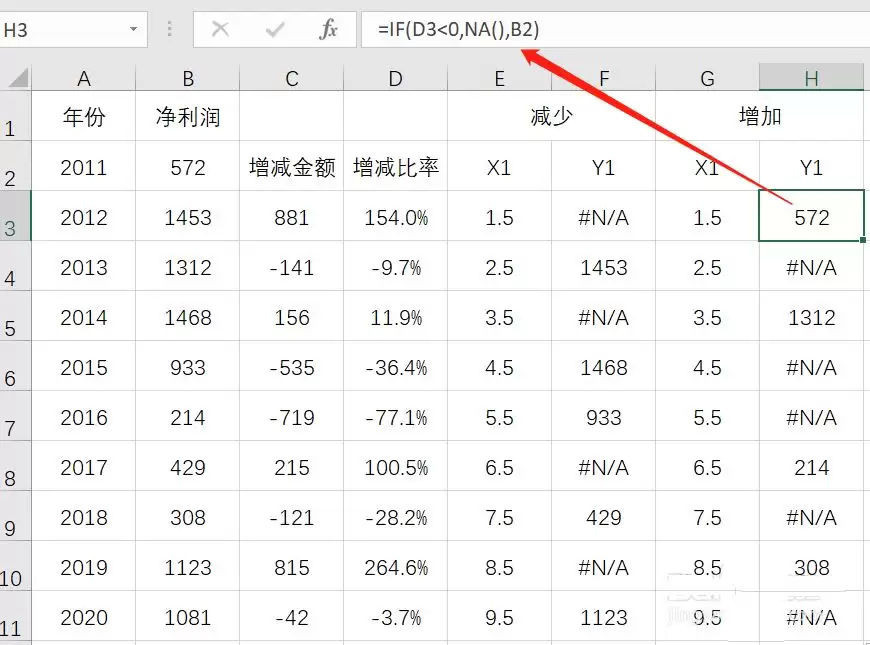The image size is (870, 645).
Task: Select row 1 header
Action: [16, 115]
